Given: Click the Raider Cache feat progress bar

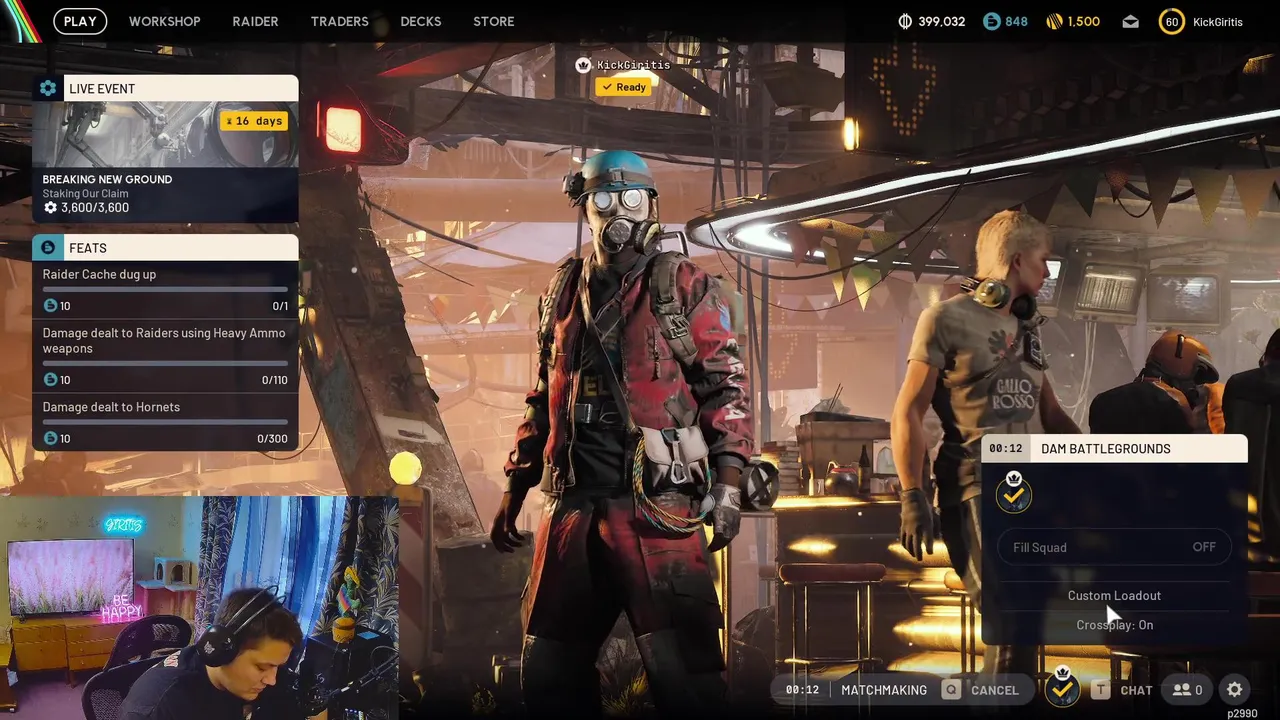Looking at the screenshot, I should point(165,290).
